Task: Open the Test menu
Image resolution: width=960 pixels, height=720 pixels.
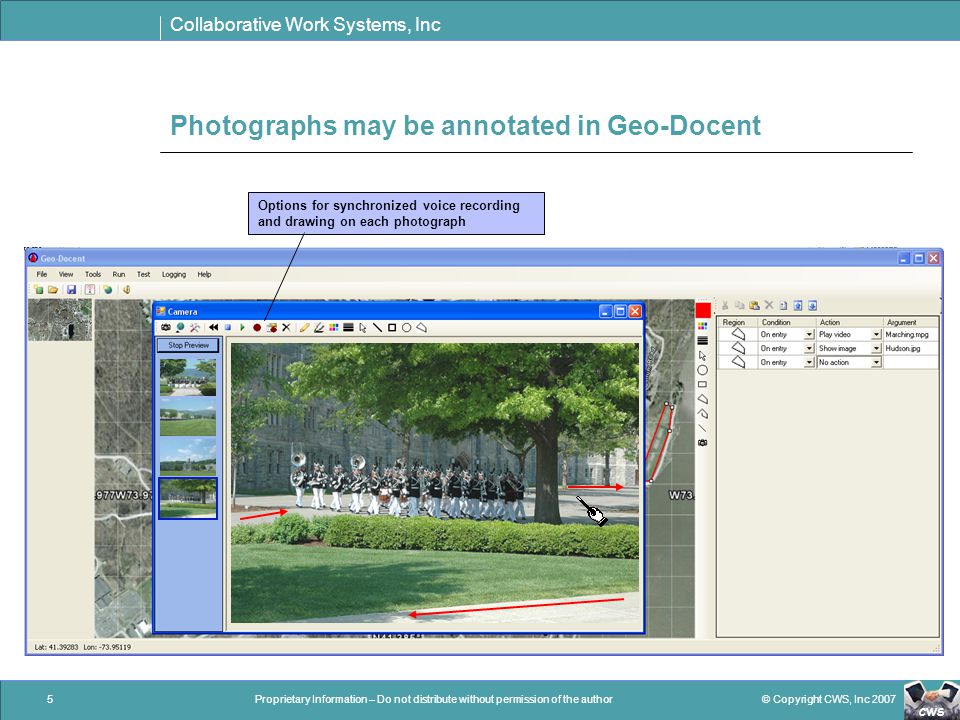Action: point(143,274)
